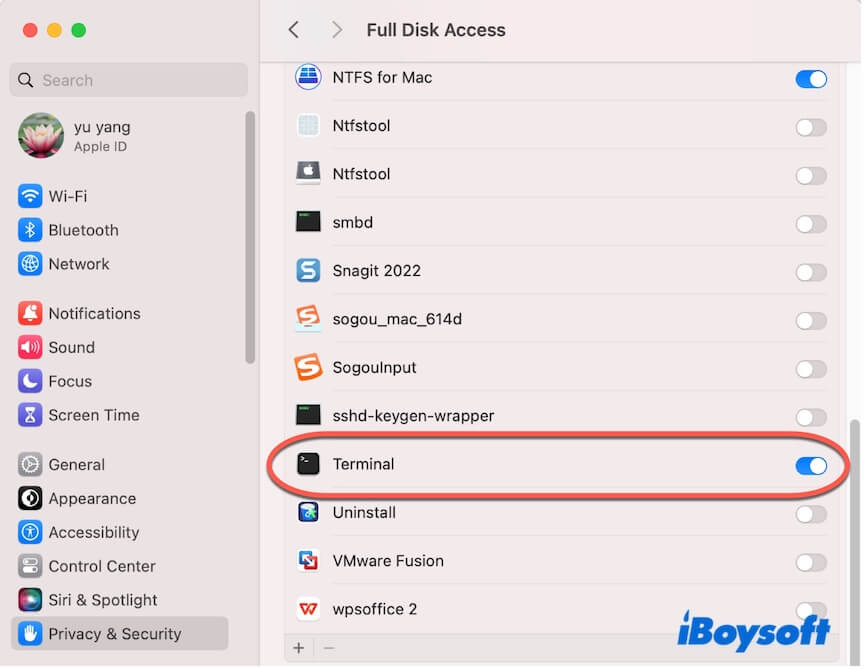This screenshot has width=867, height=669.
Task: Open the yu yang Apple ID profile
Action: pyautogui.click(x=100, y=136)
